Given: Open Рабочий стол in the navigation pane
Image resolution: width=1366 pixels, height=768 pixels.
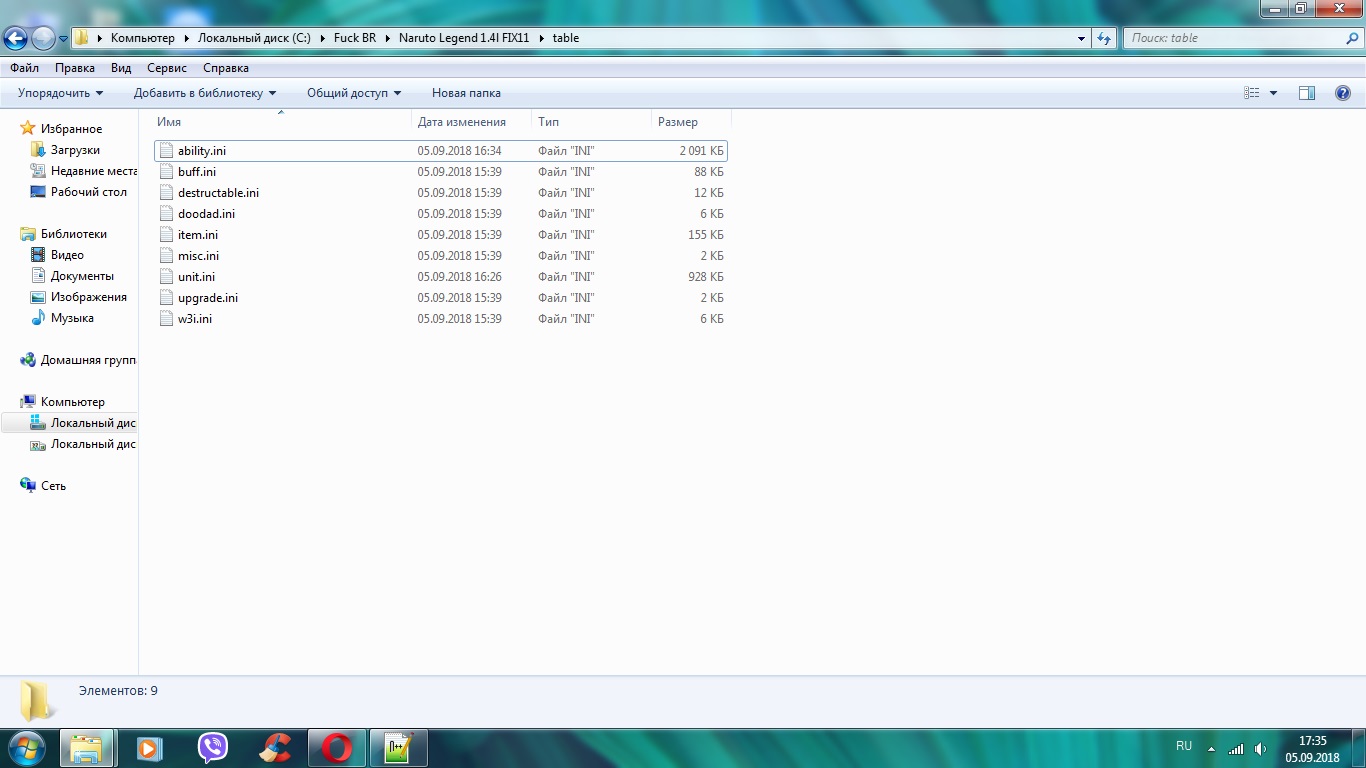Looking at the screenshot, I should tap(89, 192).
